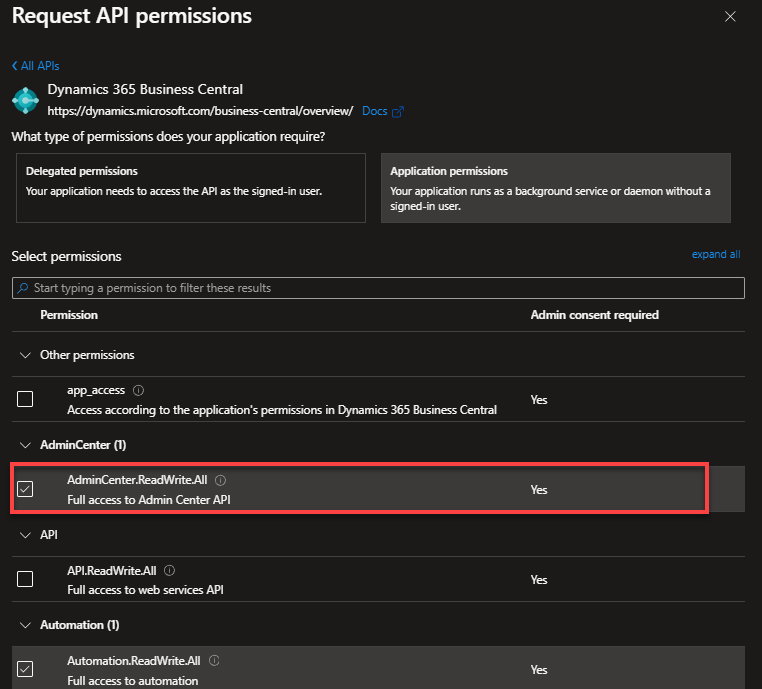Click the 'What type of permissions' question text
This screenshot has width=762, height=689.
point(168,137)
